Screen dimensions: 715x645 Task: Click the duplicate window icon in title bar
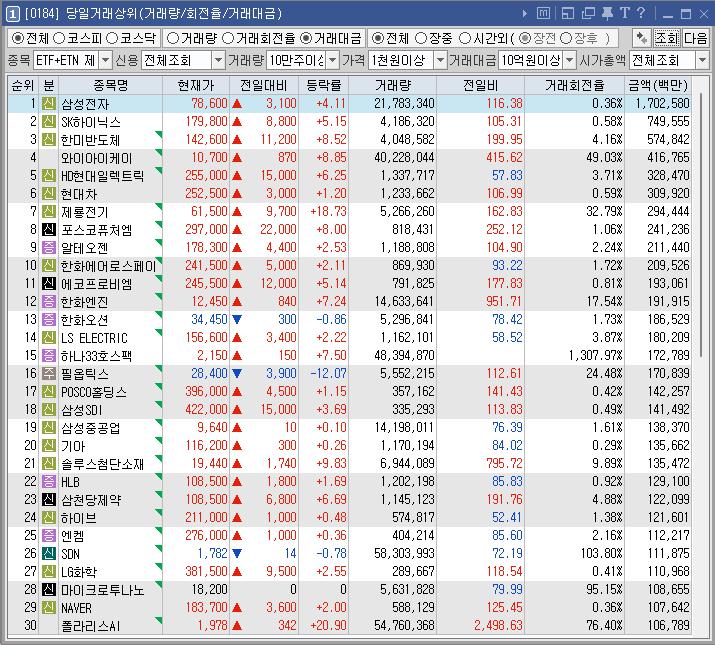tap(588, 14)
